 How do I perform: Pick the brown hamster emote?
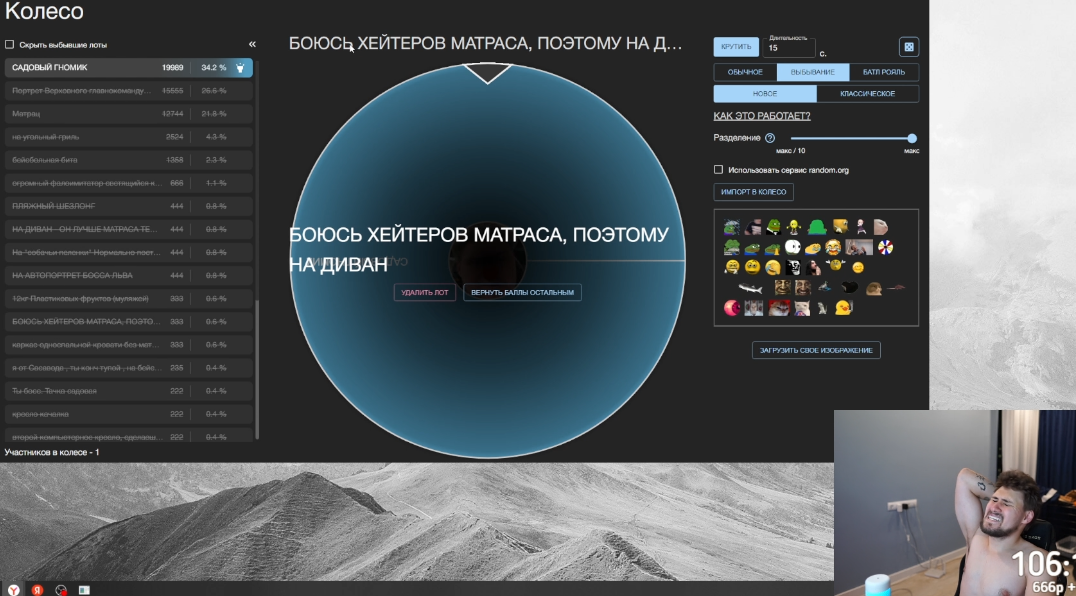874,289
